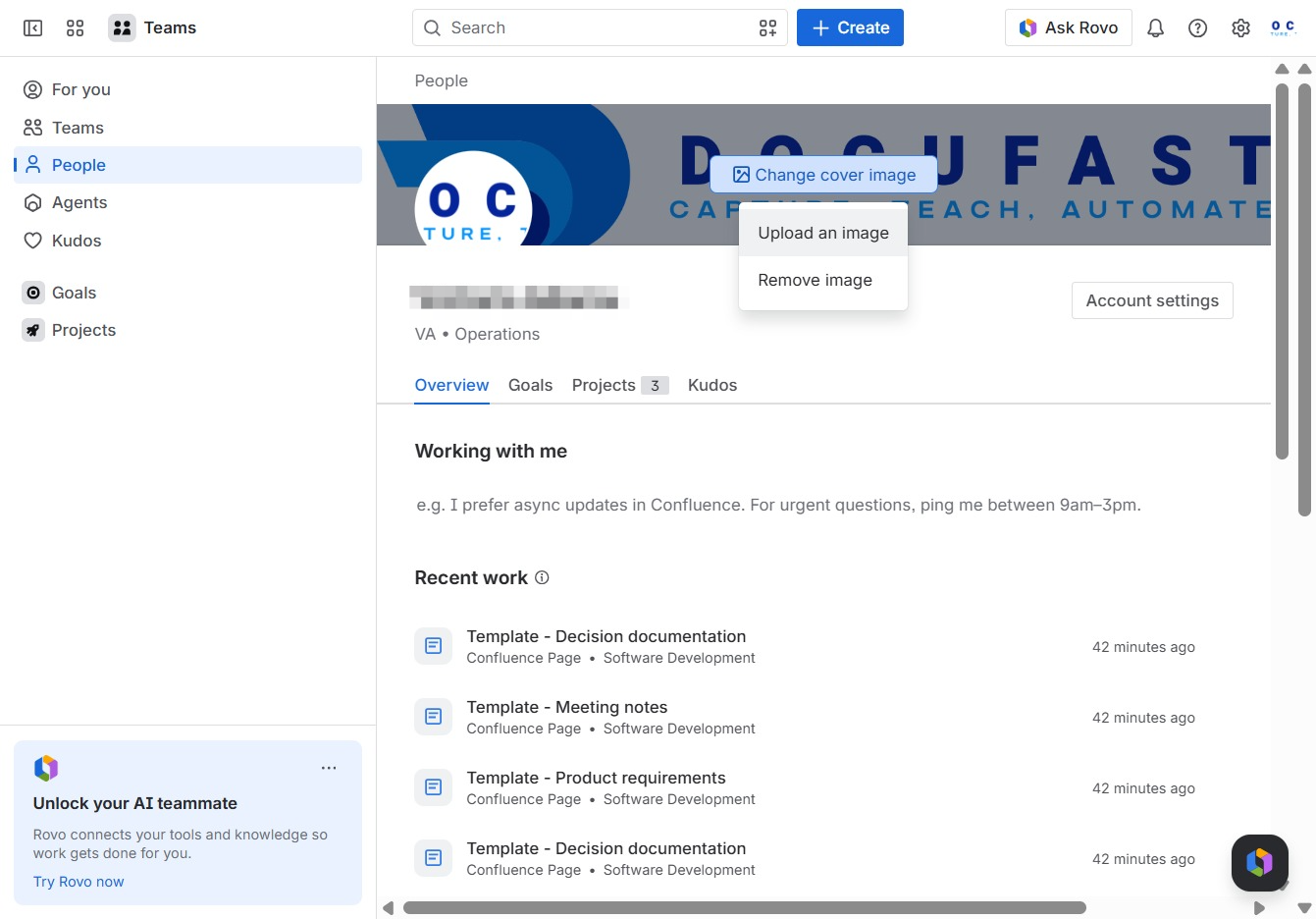Click the Rovo icon in Ask Rovo

point(1027,28)
